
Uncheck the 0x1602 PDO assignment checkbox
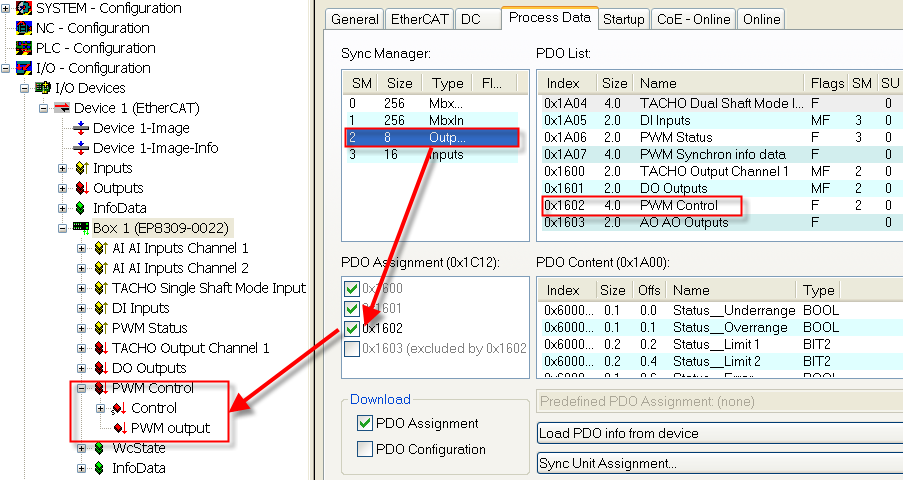(x=351, y=328)
